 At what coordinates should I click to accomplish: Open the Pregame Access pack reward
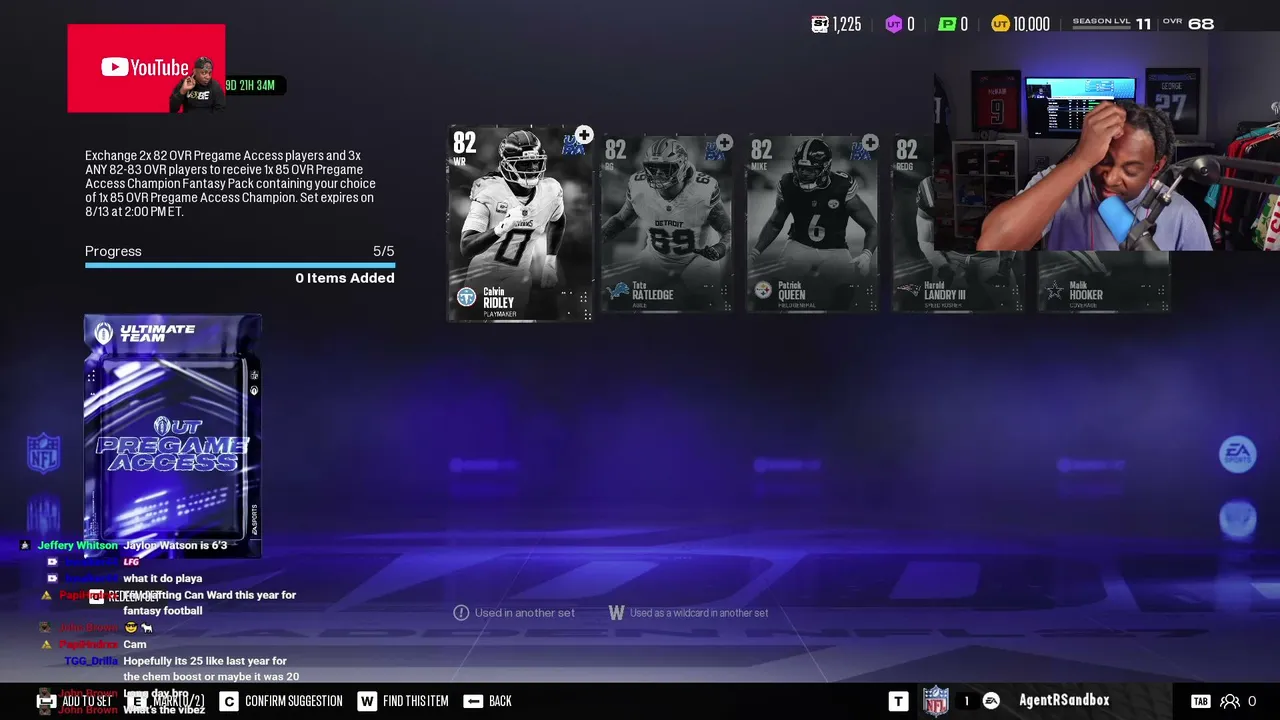[172, 435]
